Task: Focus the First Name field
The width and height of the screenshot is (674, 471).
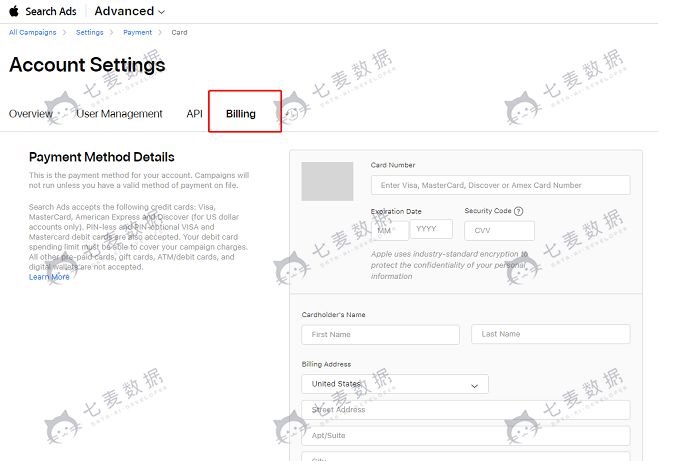Action: 380,334
